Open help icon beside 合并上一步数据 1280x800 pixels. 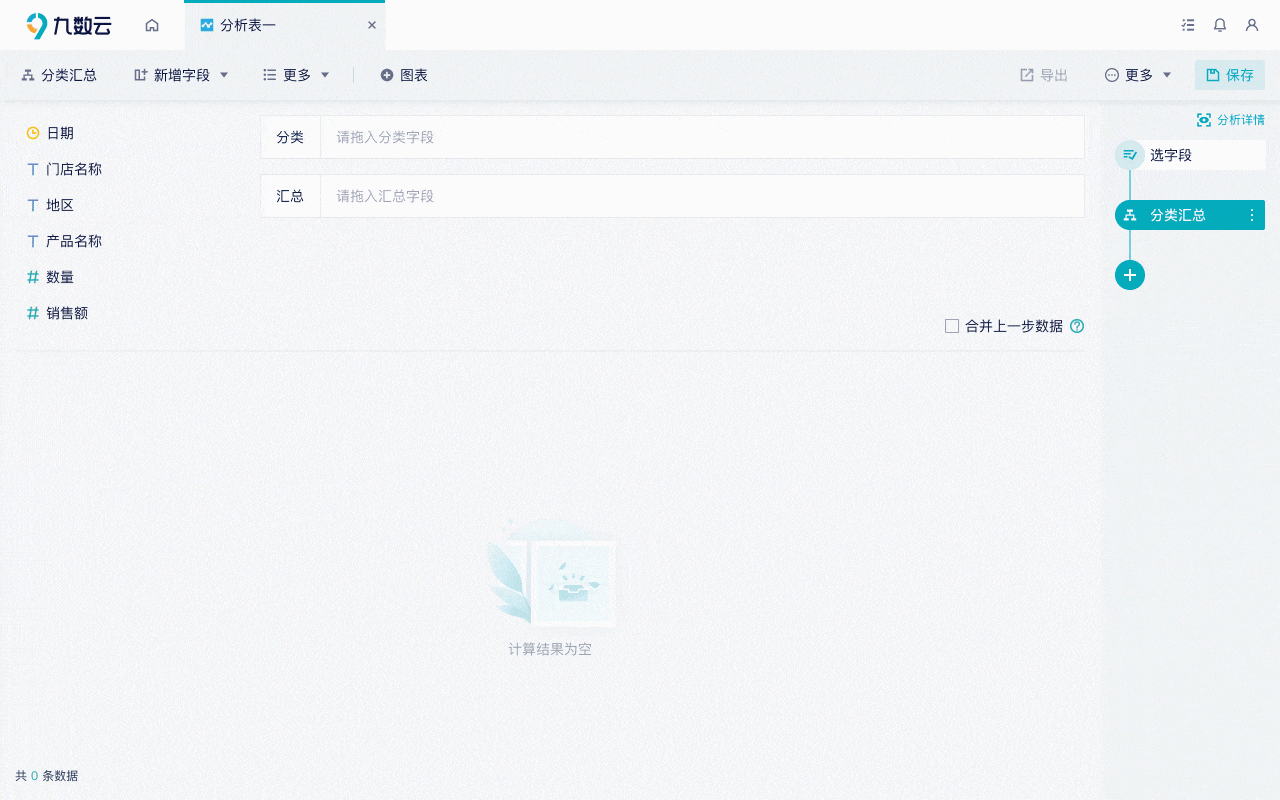pyautogui.click(x=1077, y=326)
